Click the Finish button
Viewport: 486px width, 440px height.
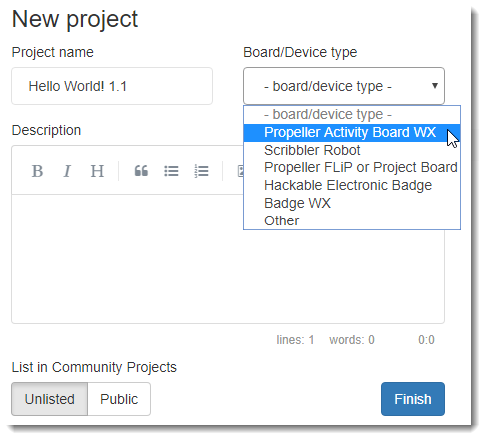[413, 399]
